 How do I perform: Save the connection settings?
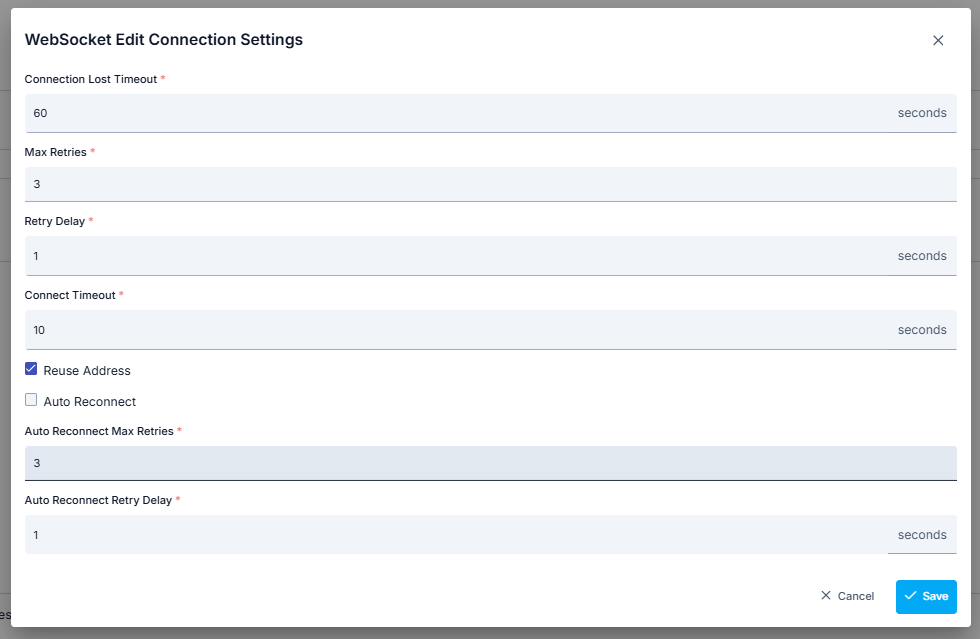pyautogui.click(x=926, y=596)
